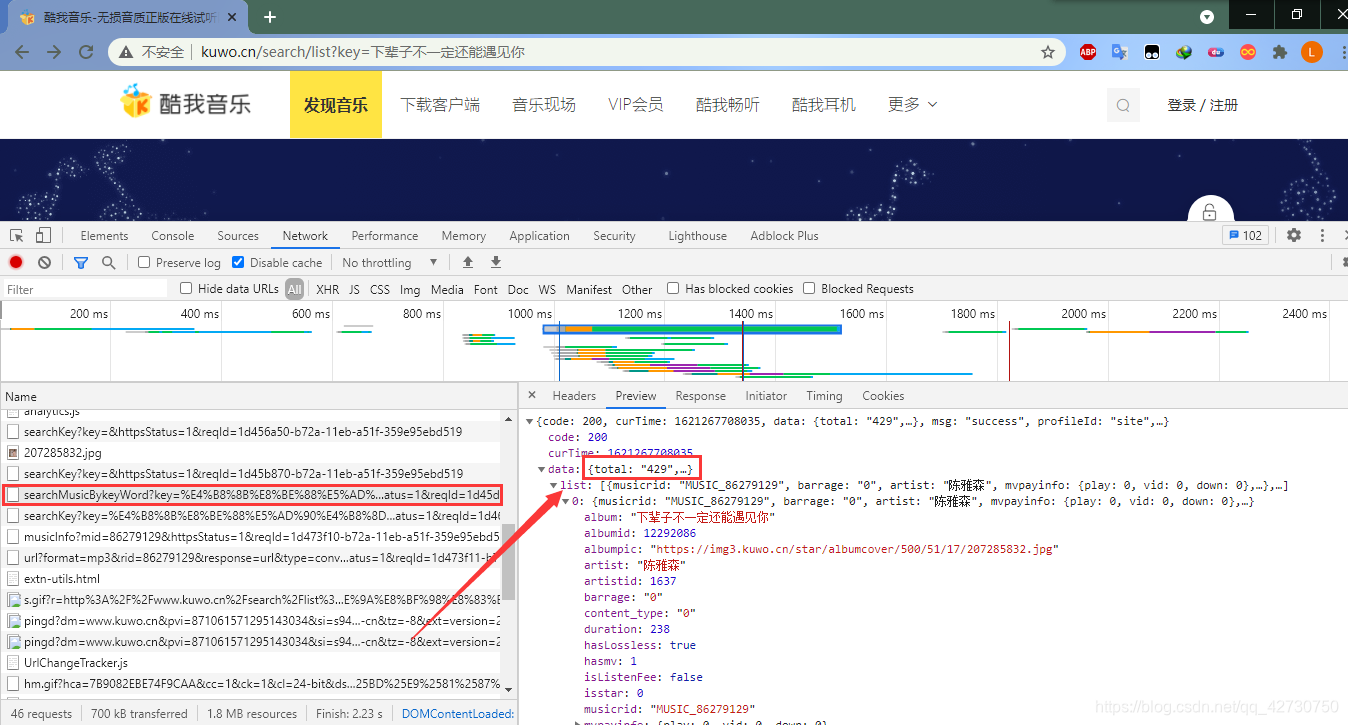Open network search magnifier icon

108,262
